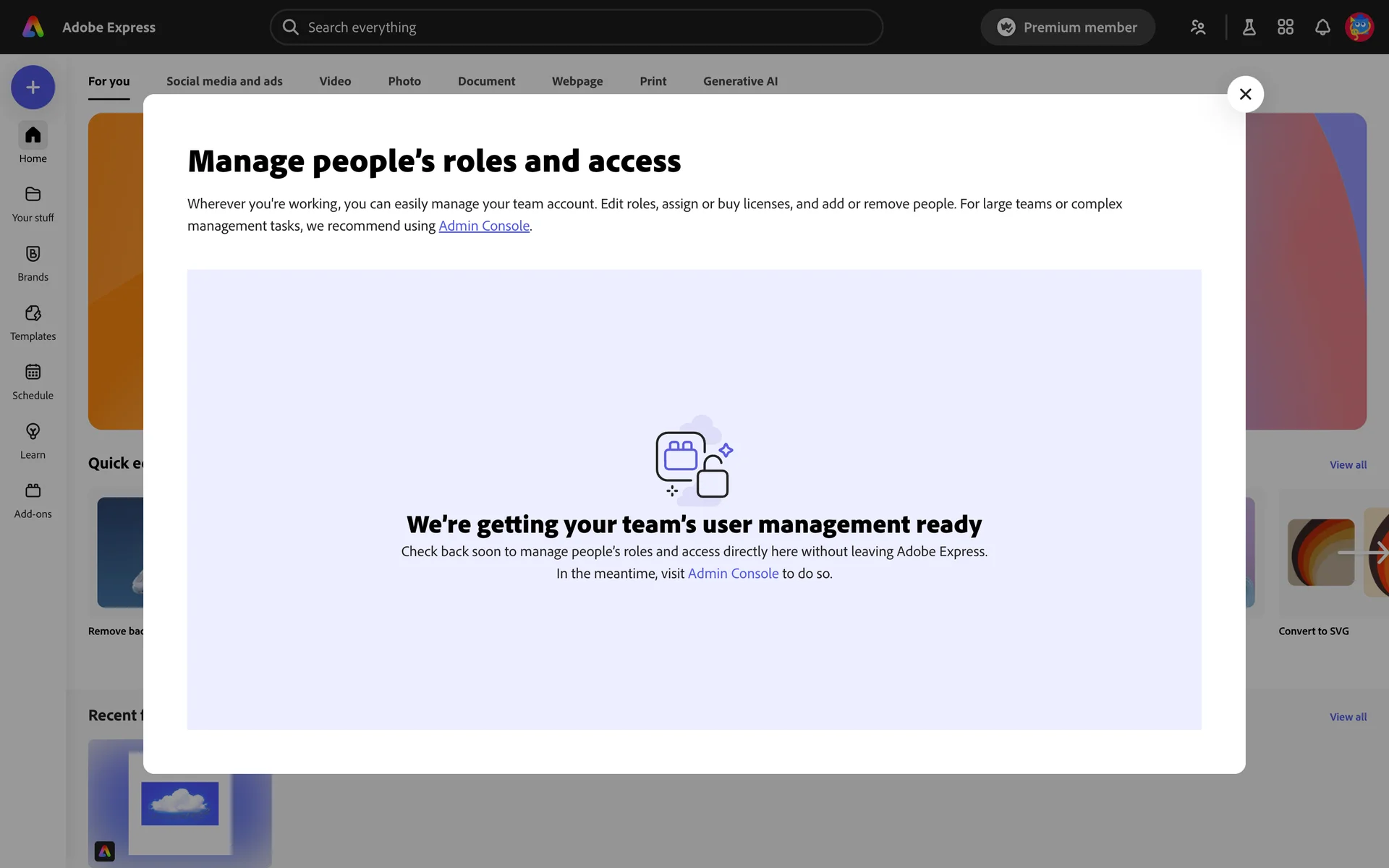Open the Learn section
Image resolution: width=1389 pixels, height=868 pixels.
point(33,441)
